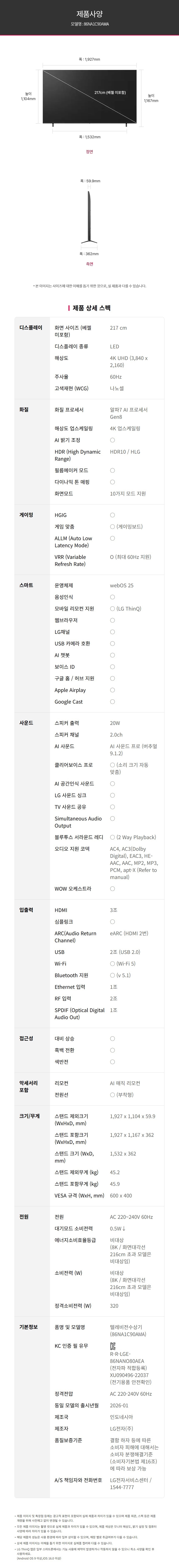The width and height of the screenshot is (179, 1568).
Task: Click the HGIG support circle mark
Action: (x=112, y=515)
